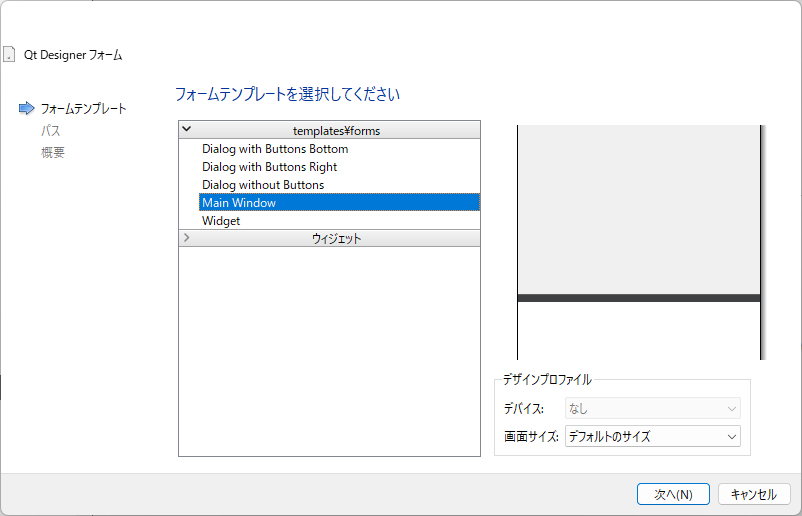Click the Qt Designer form document icon

click(x=9, y=54)
